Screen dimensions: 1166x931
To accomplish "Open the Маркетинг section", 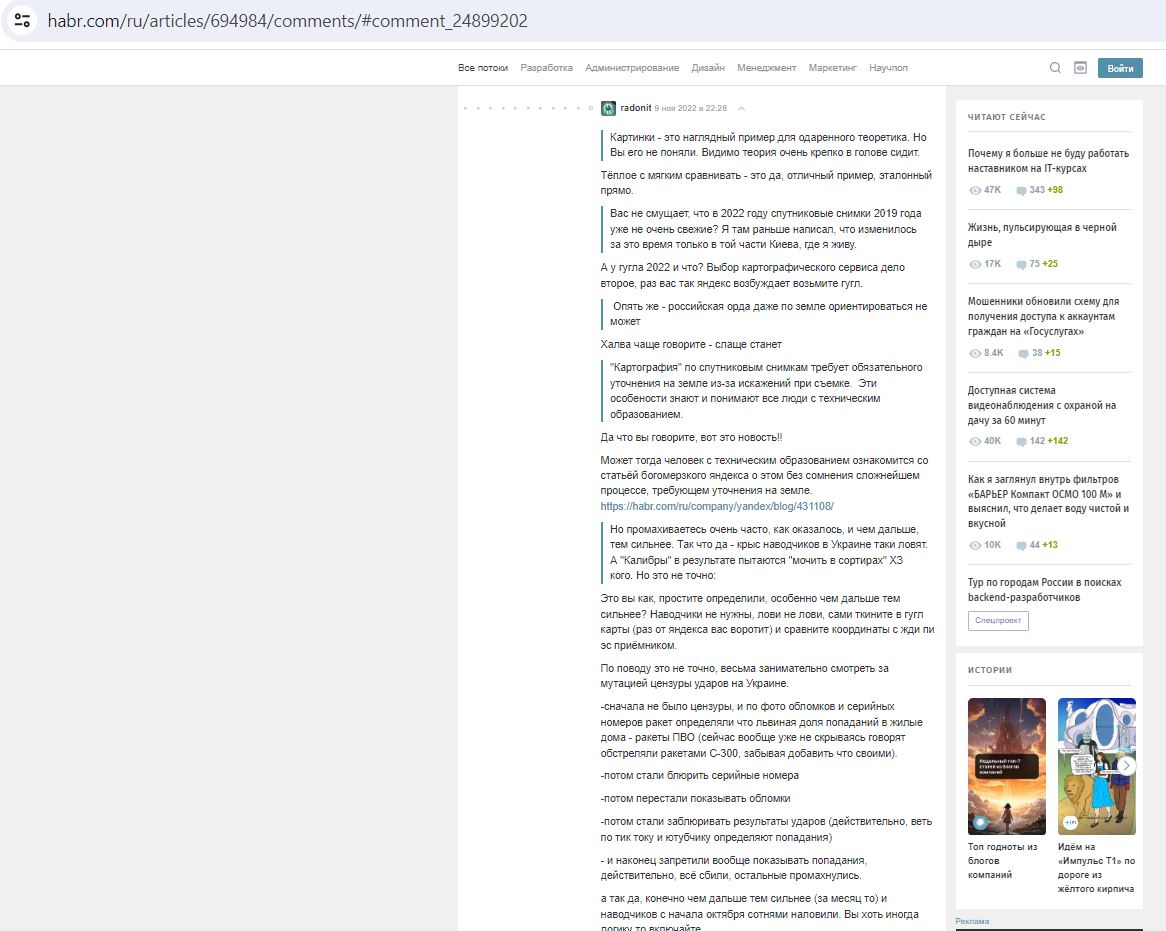I will (x=833, y=68).
